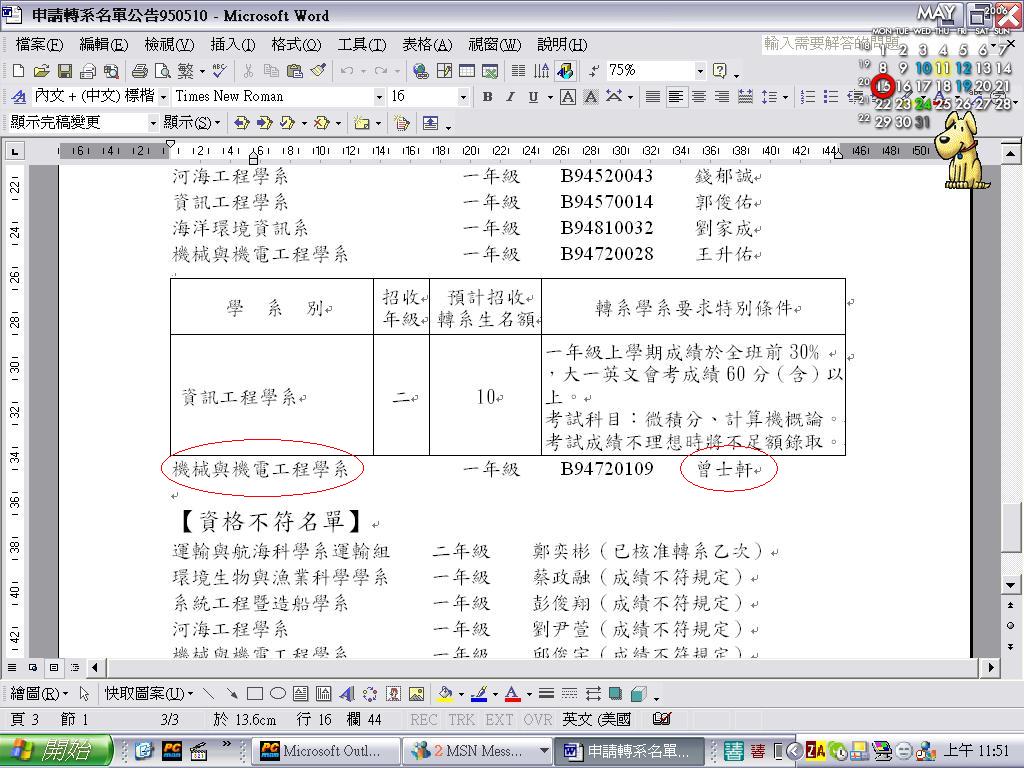
Task: Copy the selection with the copy icon
Action: 271,71
